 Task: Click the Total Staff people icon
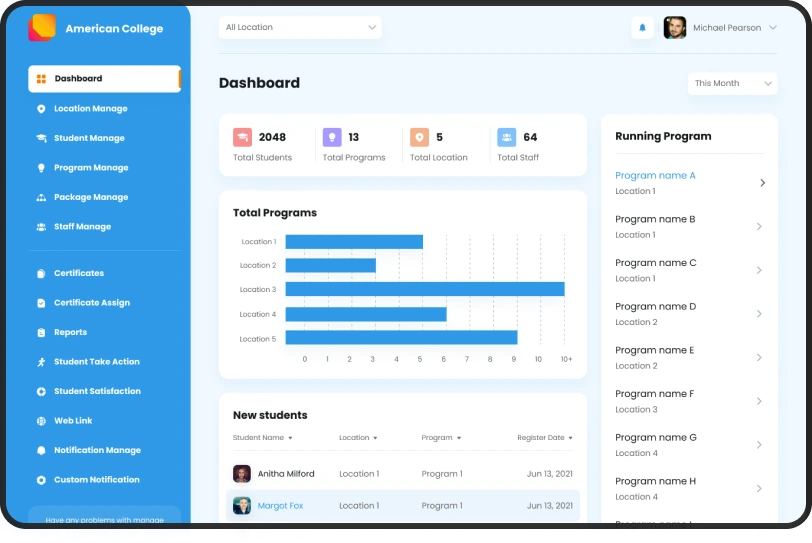tap(507, 138)
